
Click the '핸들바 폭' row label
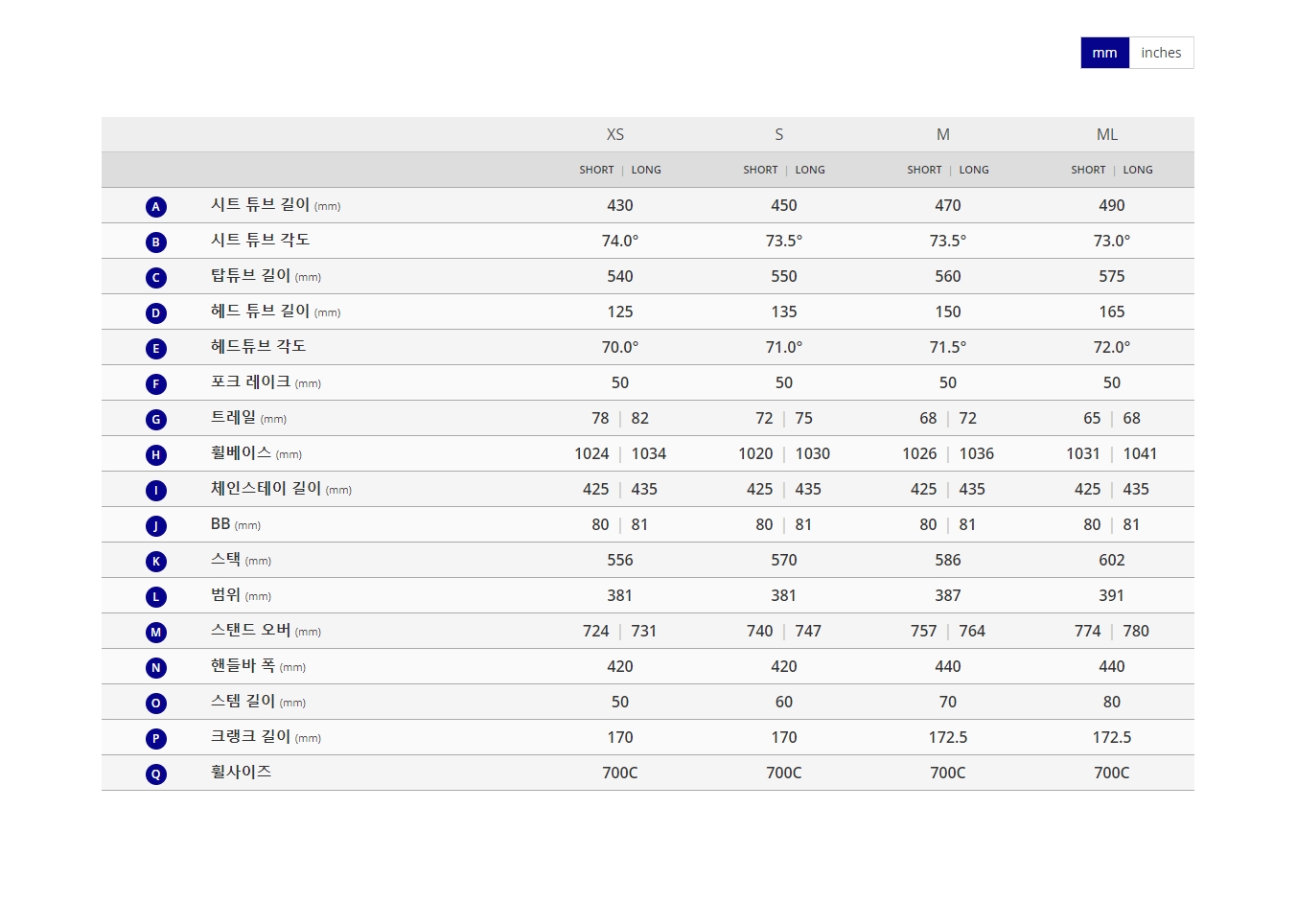(x=258, y=665)
